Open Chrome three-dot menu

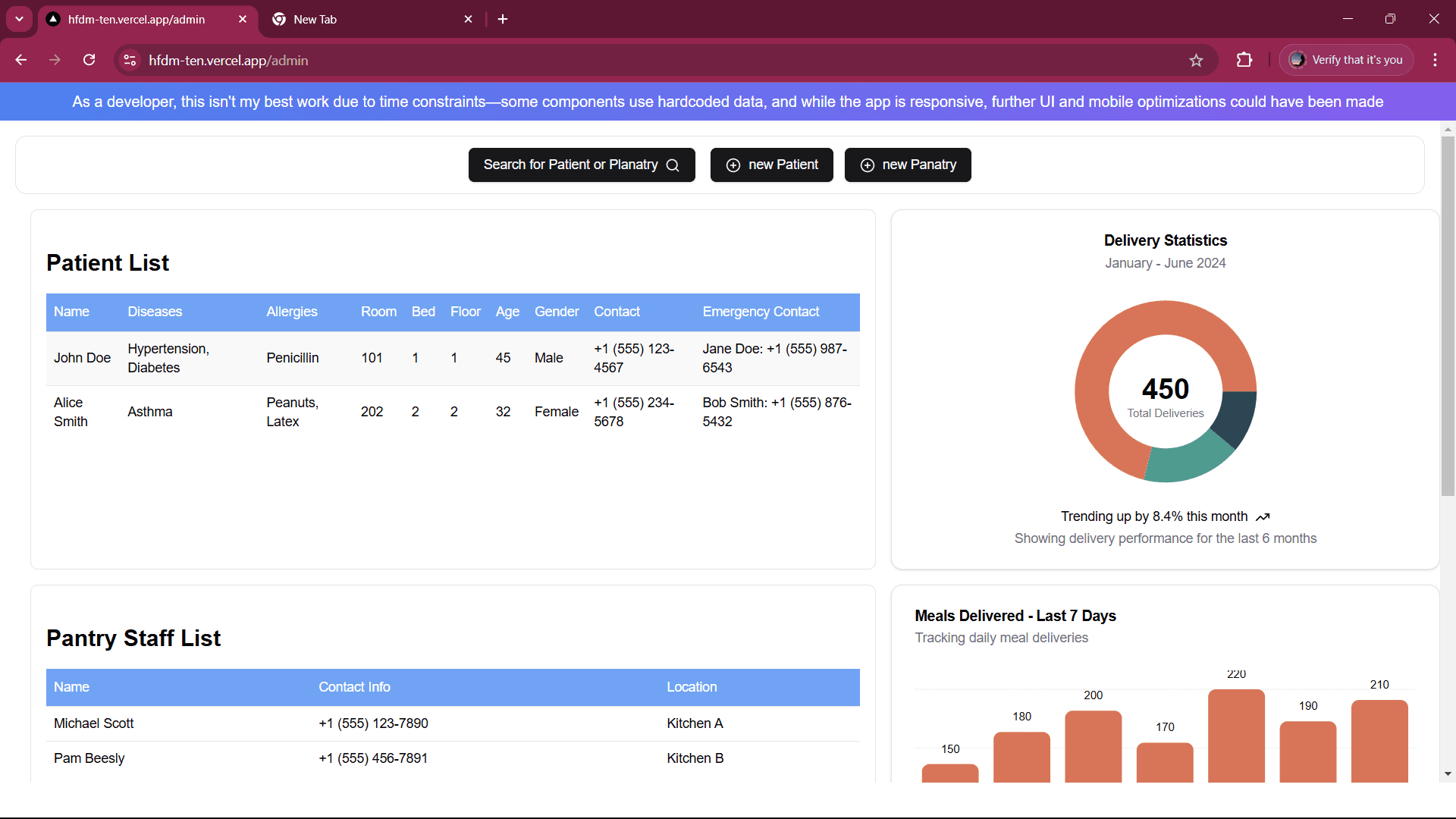1435,60
